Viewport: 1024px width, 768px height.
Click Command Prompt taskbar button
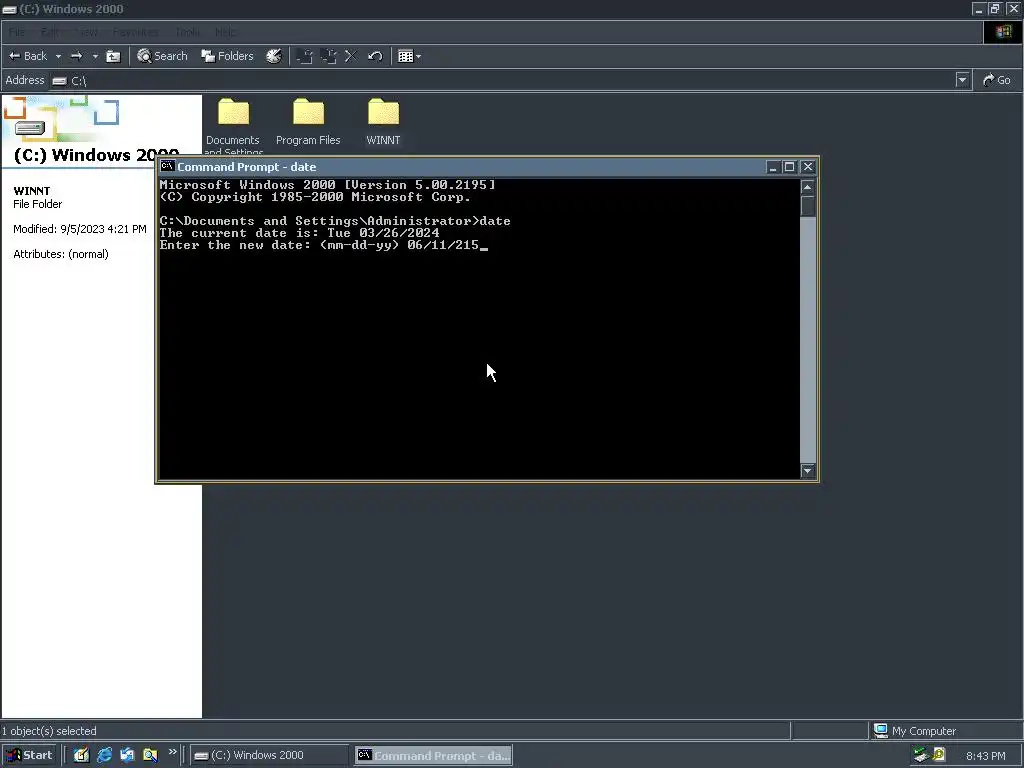434,756
